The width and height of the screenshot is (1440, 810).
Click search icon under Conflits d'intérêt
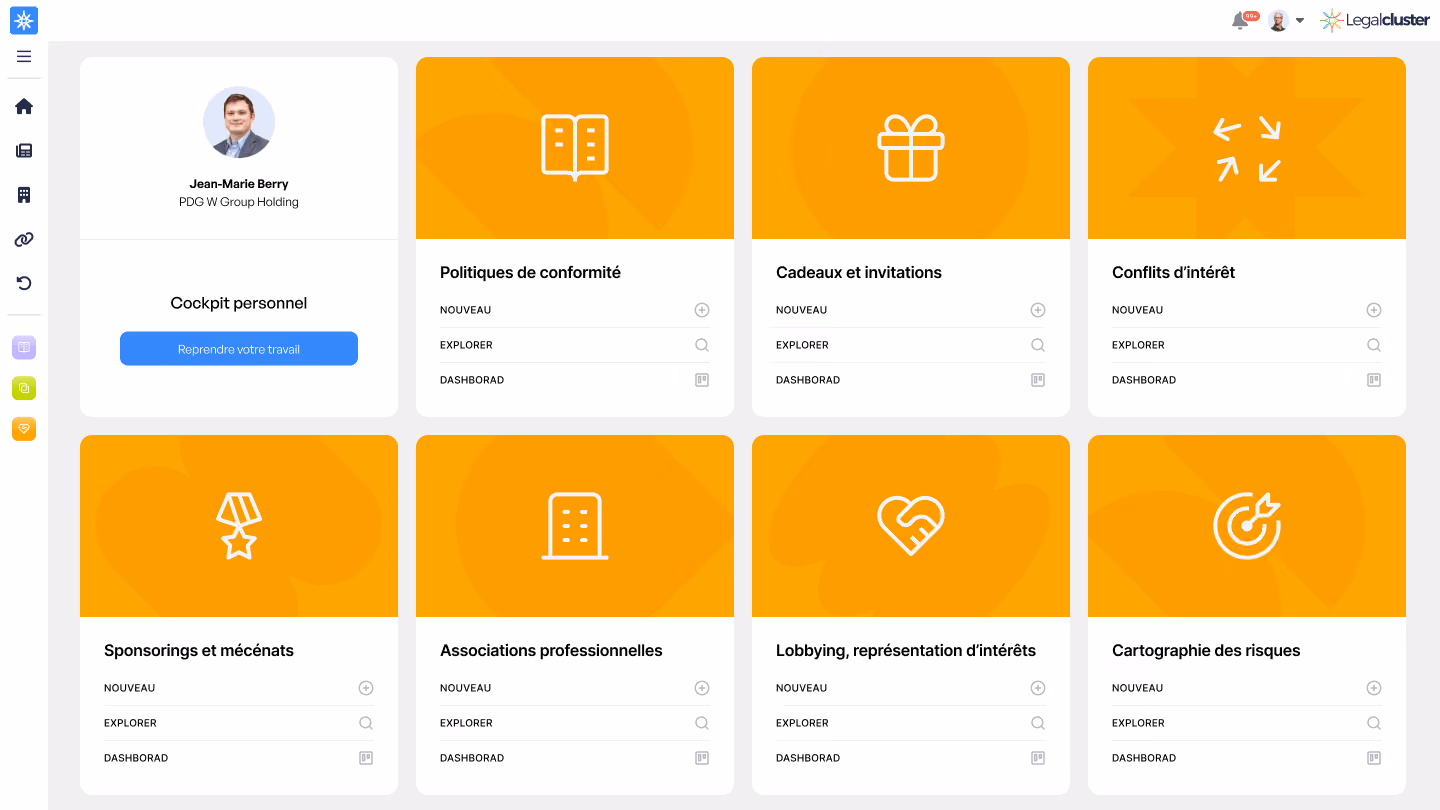pyautogui.click(x=1374, y=345)
